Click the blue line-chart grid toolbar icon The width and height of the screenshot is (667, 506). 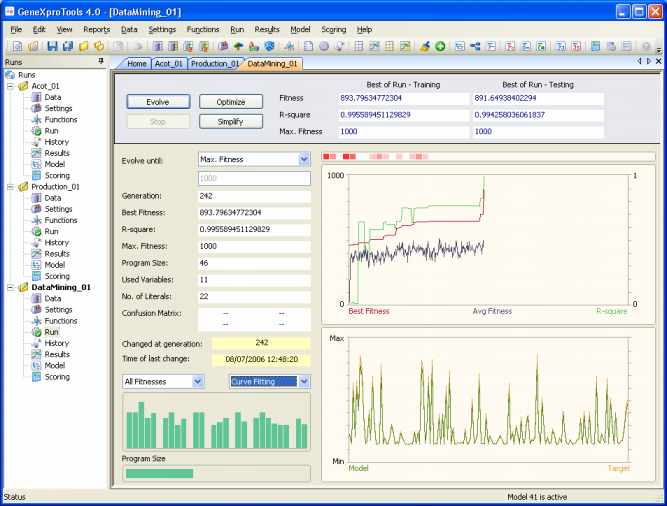click(x=374, y=46)
